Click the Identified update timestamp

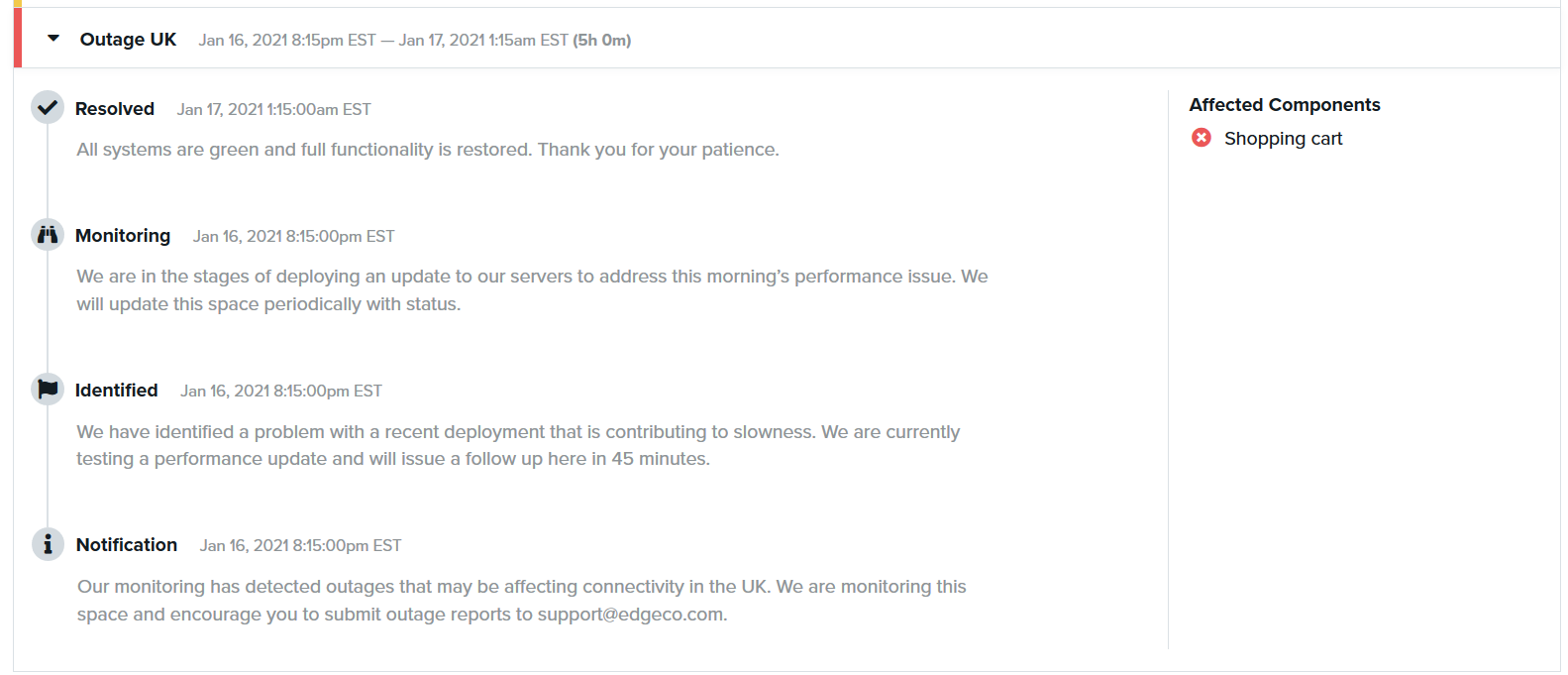280,392
